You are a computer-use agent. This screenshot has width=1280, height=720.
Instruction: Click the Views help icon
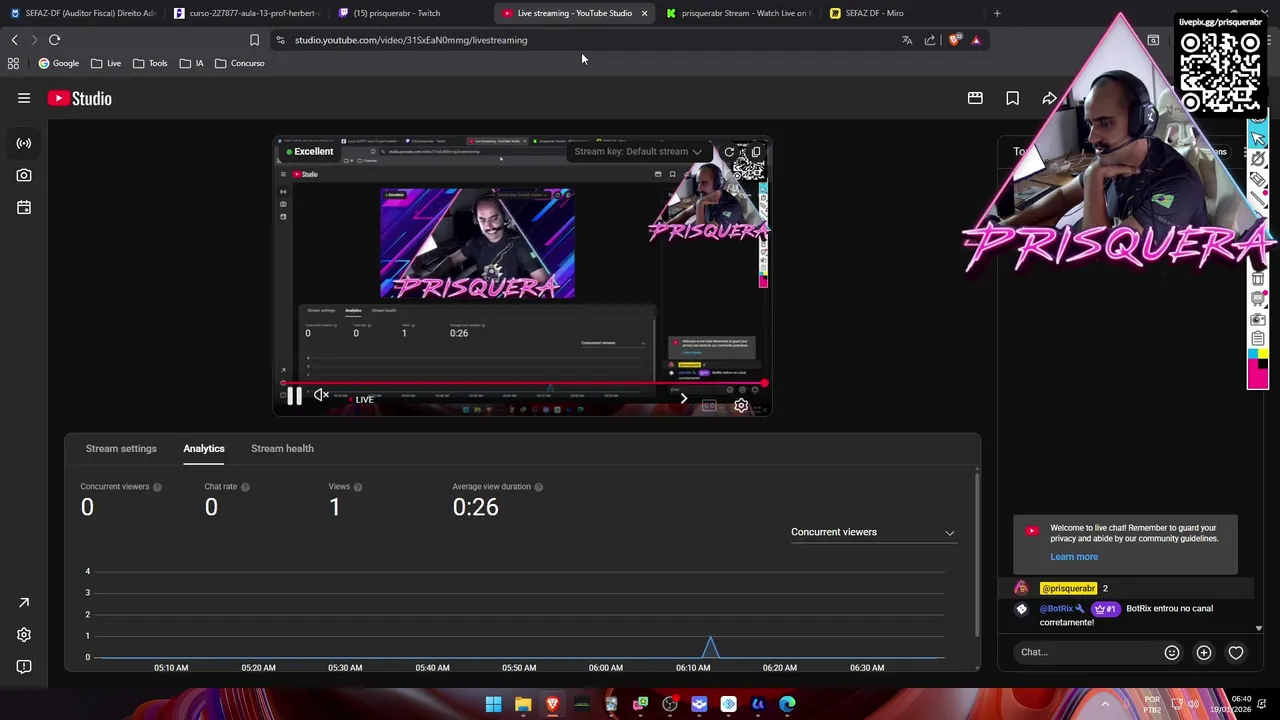pyautogui.click(x=358, y=487)
